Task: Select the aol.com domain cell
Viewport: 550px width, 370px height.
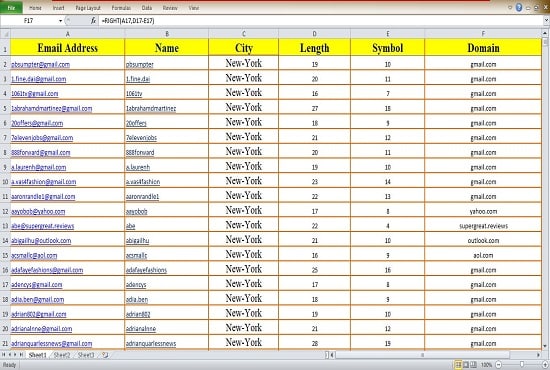Action: [483, 255]
